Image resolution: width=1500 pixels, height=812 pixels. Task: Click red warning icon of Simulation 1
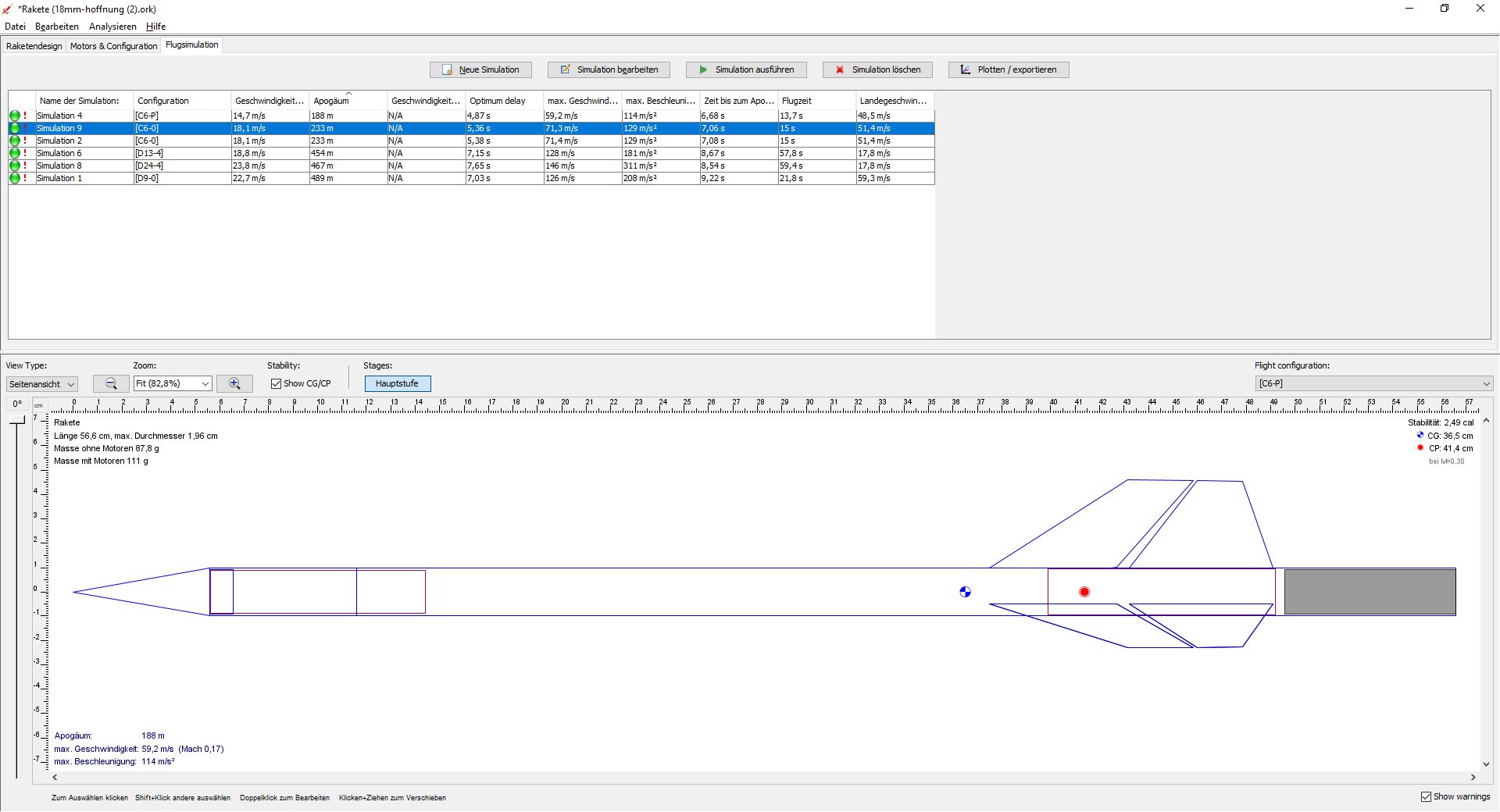click(25, 178)
